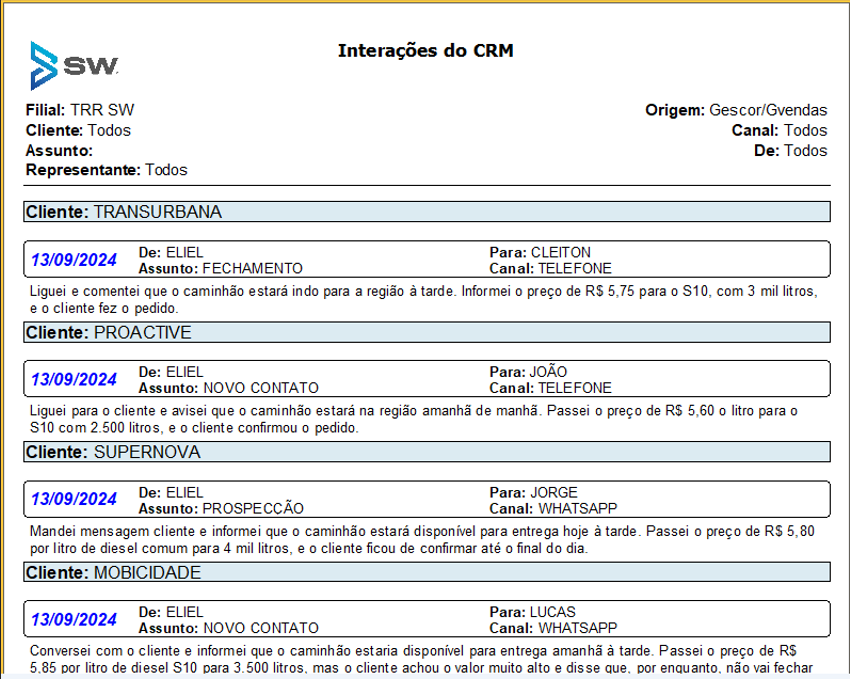This screenshot has width=850, height=679.
Task: Select 'Canal: WHATSAPP' in the SUPERNOVA entry
Action: [553, 509]
